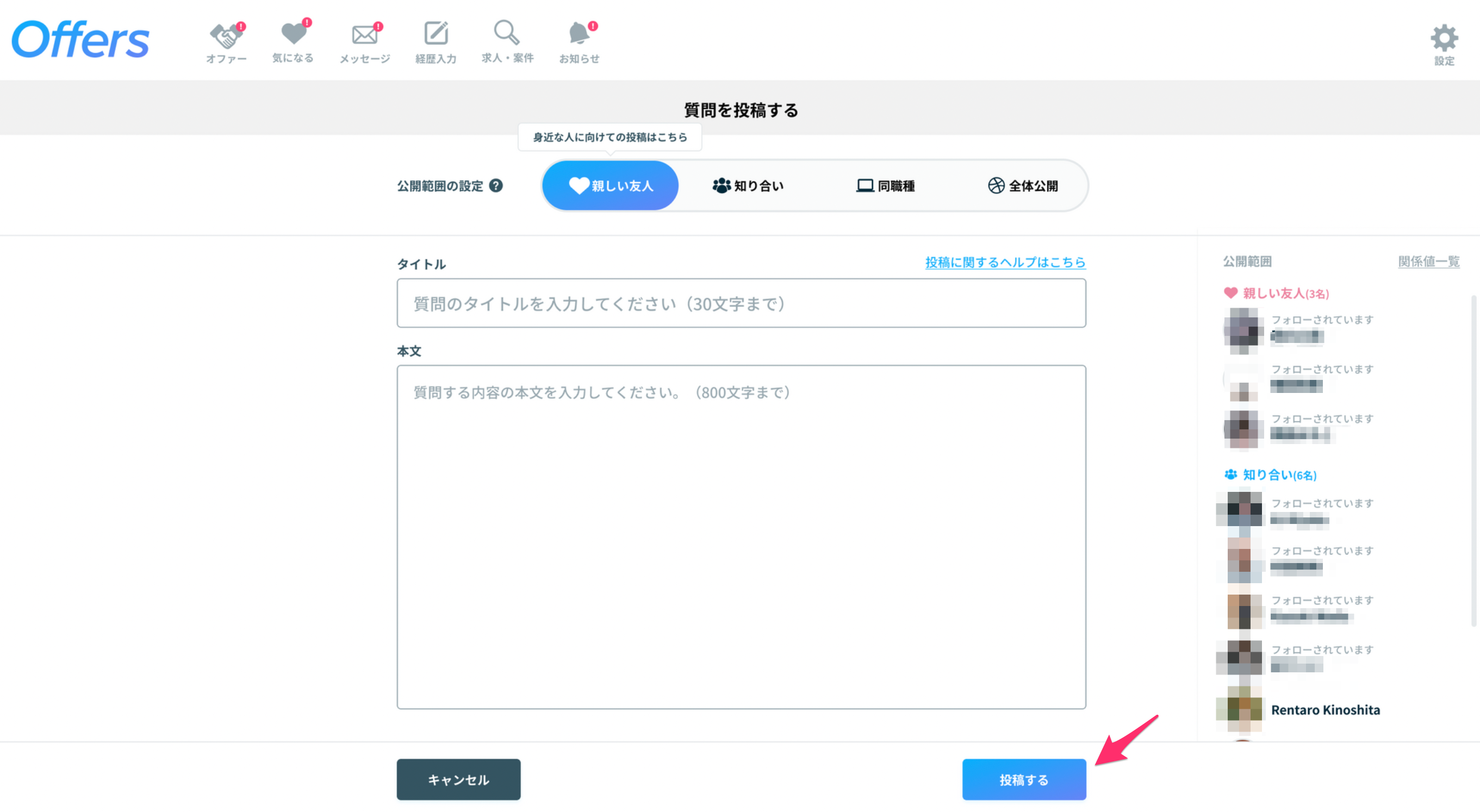
Task: Select 親しい友人 visibility option
Action: (x=610, y=185)
